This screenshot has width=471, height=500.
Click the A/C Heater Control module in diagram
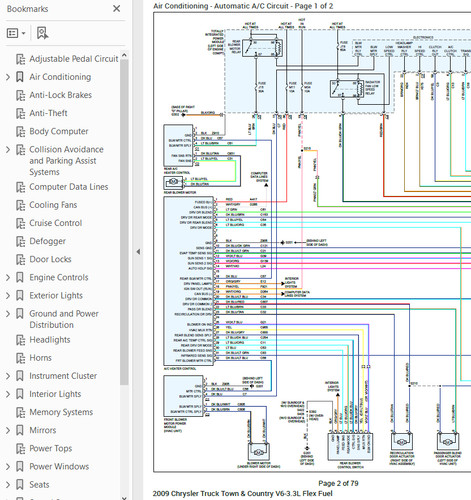(188, 281)
